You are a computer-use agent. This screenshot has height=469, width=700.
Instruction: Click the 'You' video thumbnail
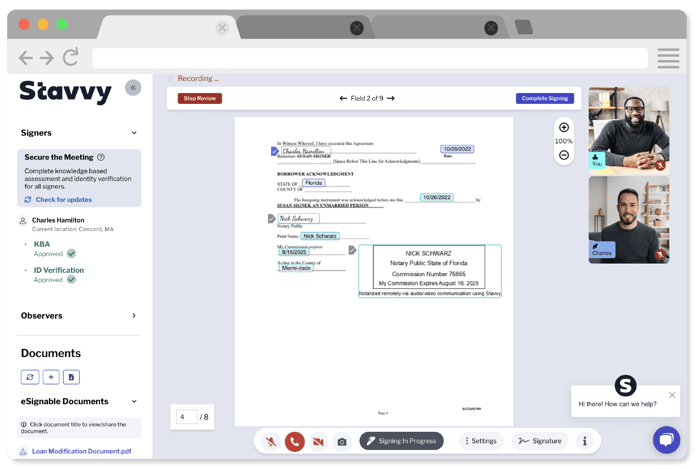[x=629, y=129]
